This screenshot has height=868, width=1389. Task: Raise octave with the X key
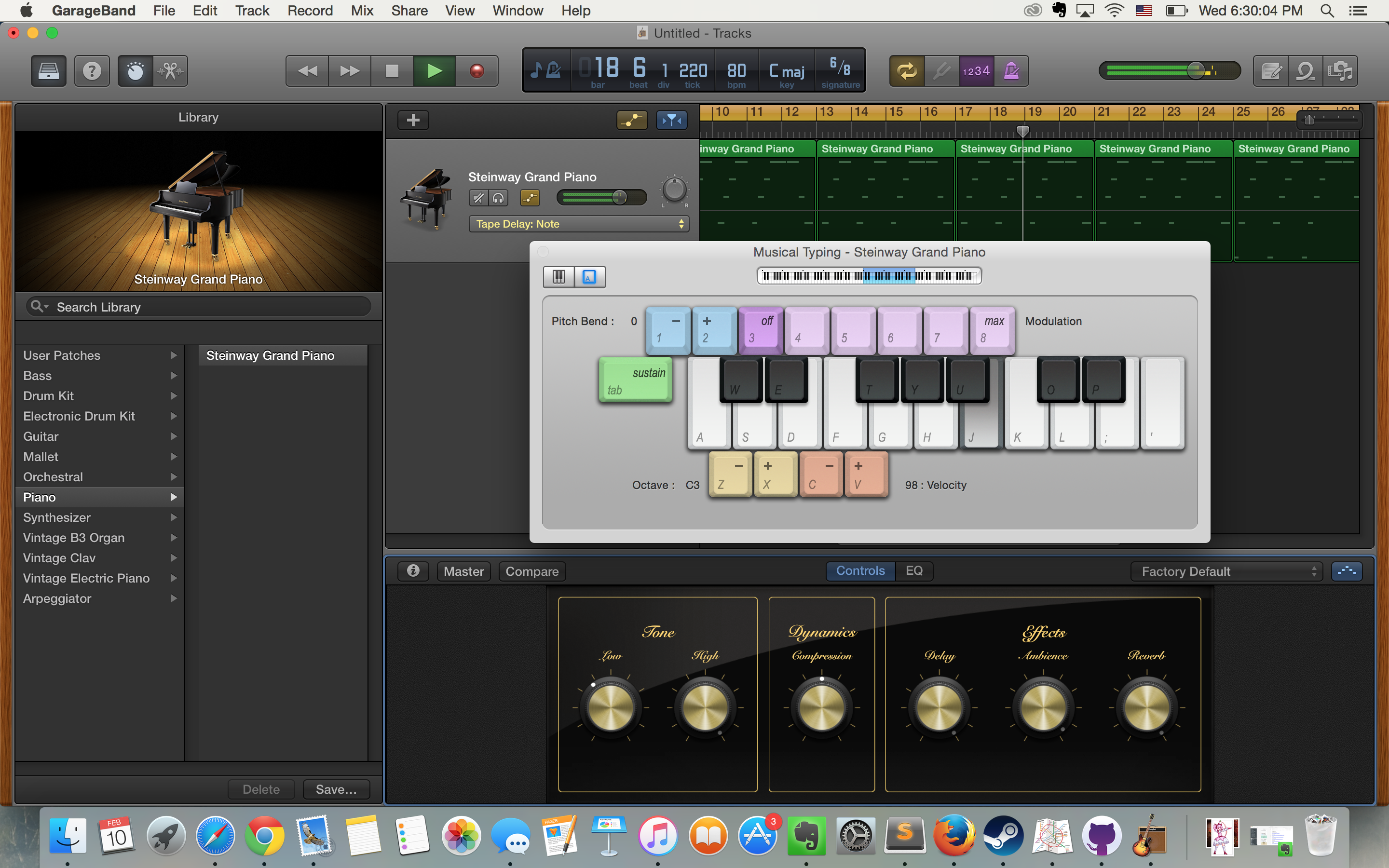(x=776, y=474)
